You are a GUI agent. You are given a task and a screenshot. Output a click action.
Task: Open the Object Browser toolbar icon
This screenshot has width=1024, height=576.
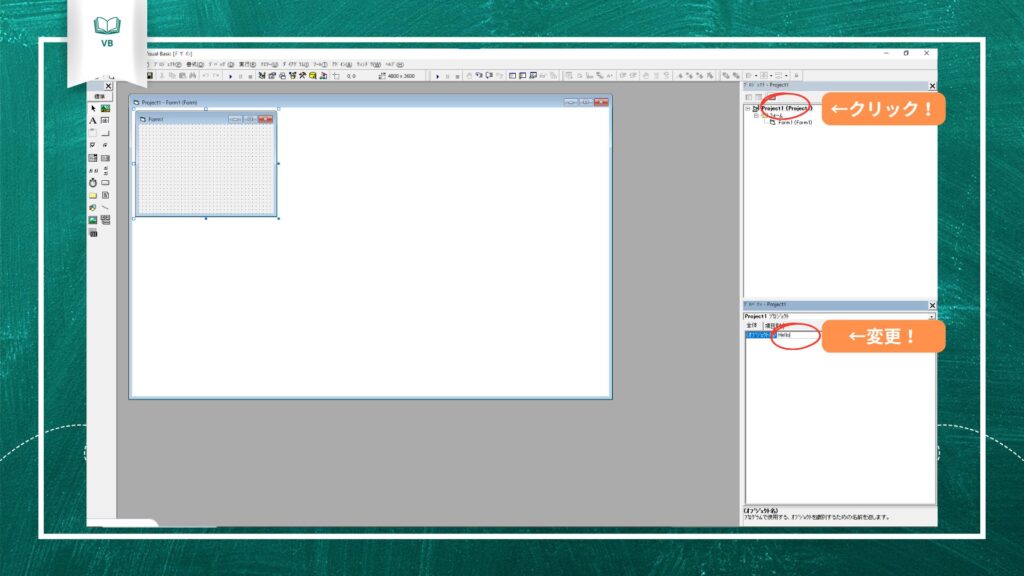(293, 76)
